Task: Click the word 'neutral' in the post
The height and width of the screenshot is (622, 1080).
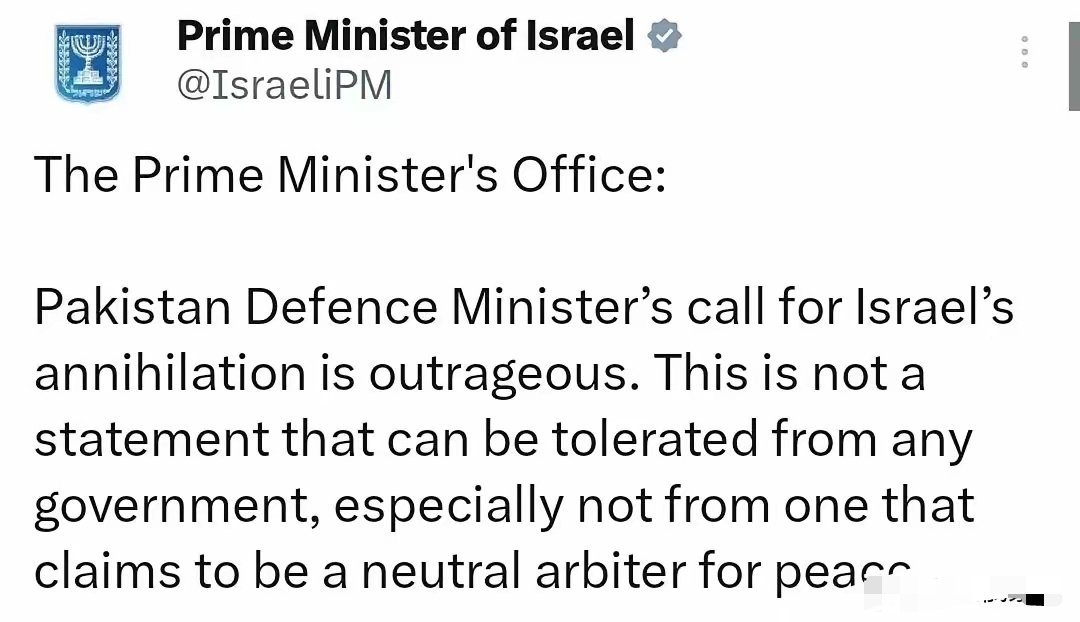Action: tap(442, 571)
